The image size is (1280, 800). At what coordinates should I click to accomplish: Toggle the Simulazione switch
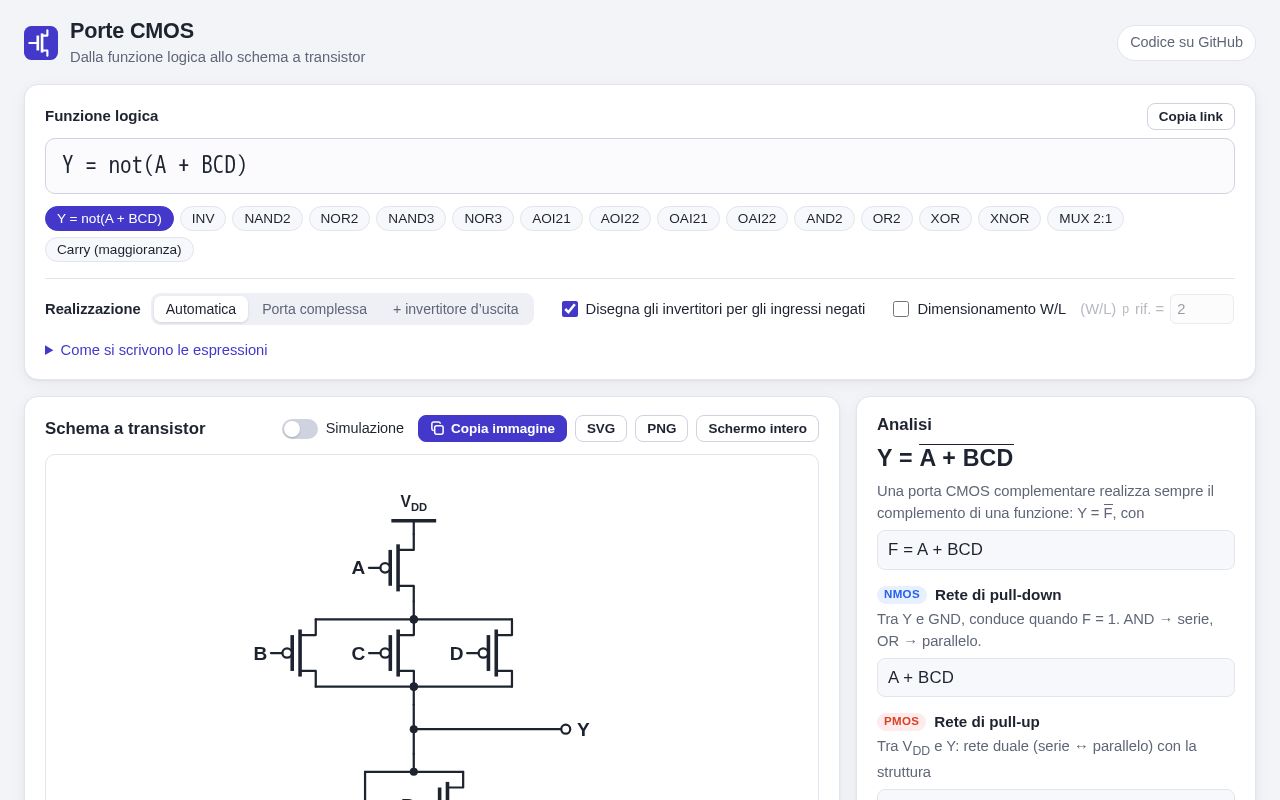coord(300,429)
